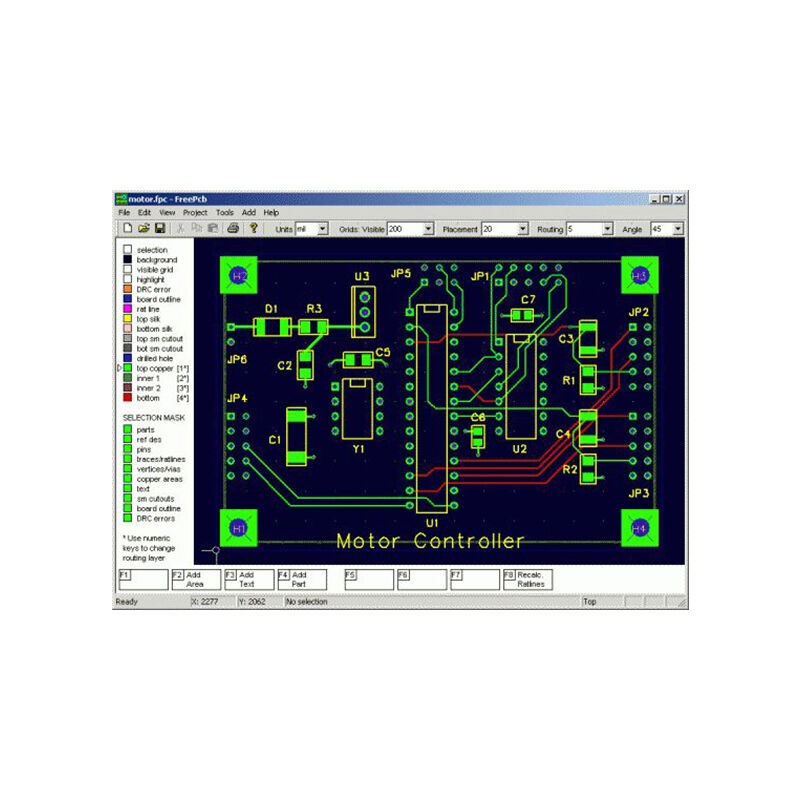The height and width of the screenshot is (800, 800).
Task: Create a new file with the New icon
Action: 127,229
